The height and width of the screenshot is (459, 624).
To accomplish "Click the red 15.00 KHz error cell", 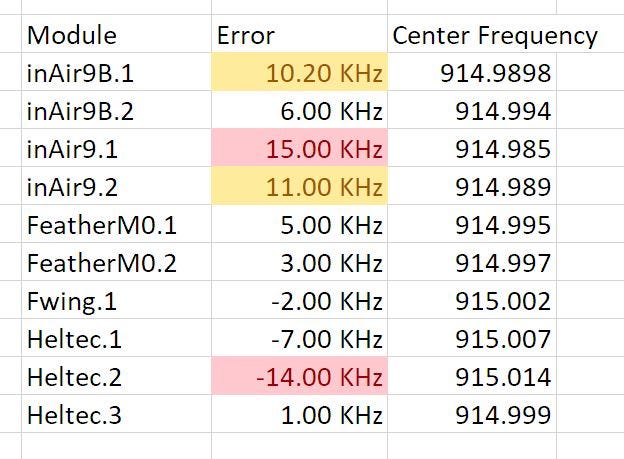I will (299, 148).
